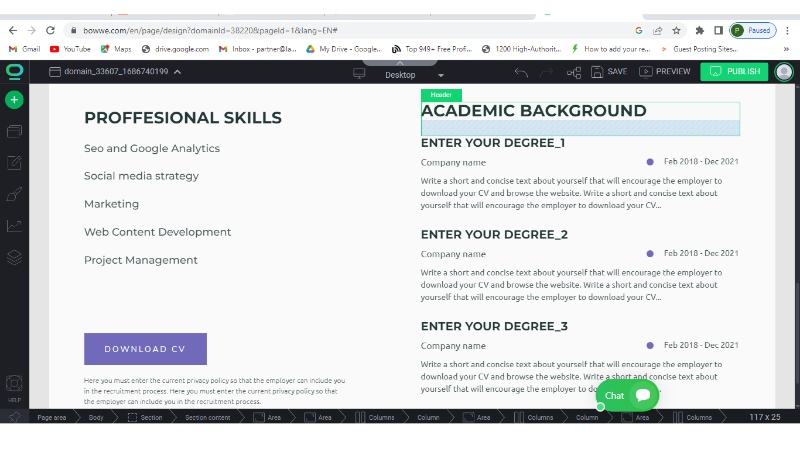Click the green Publish button
800x449 pixels.
pos(734,72)
